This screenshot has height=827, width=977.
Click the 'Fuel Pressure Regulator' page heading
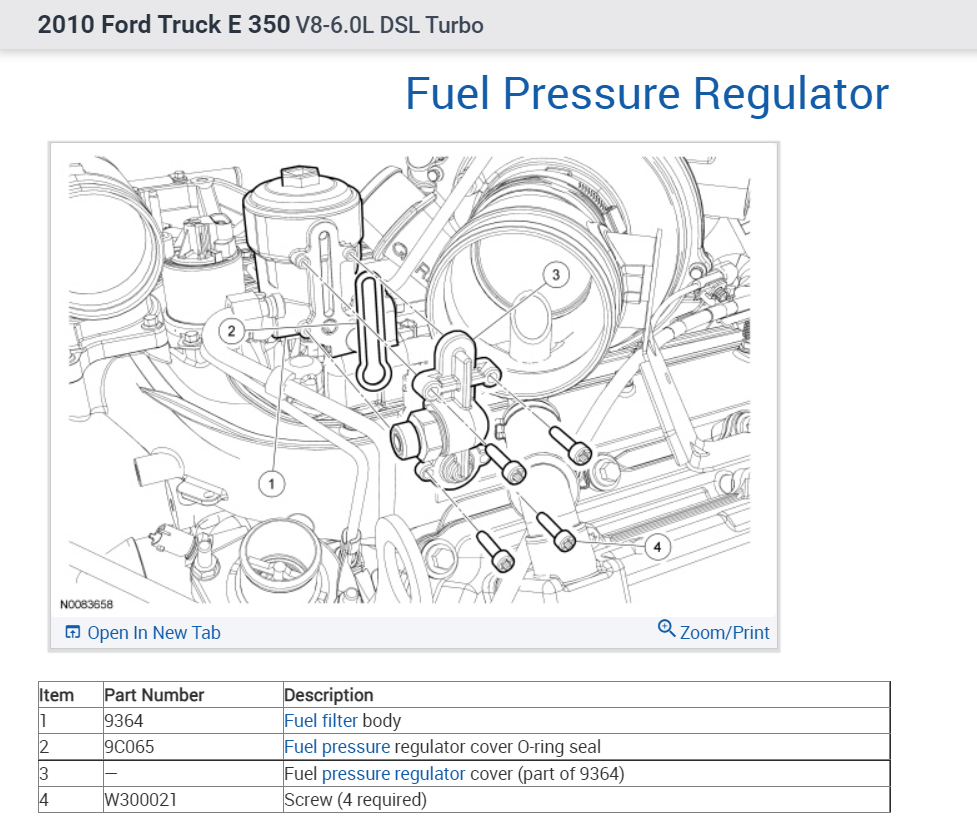(647, 94)
